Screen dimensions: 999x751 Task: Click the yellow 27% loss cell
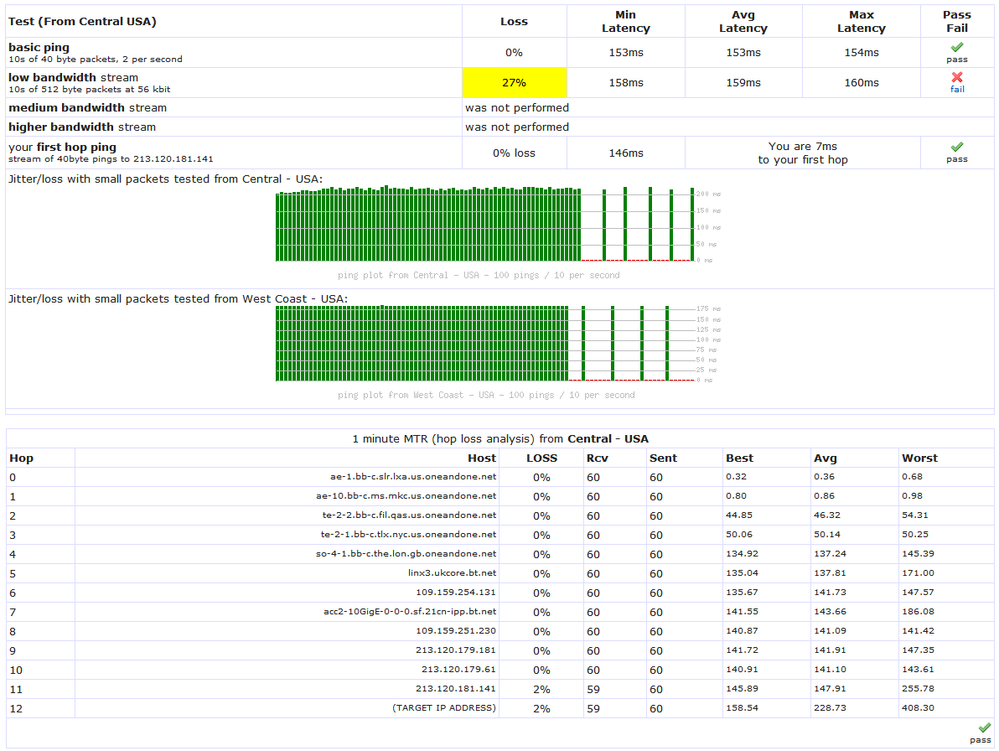pos(514,83)
